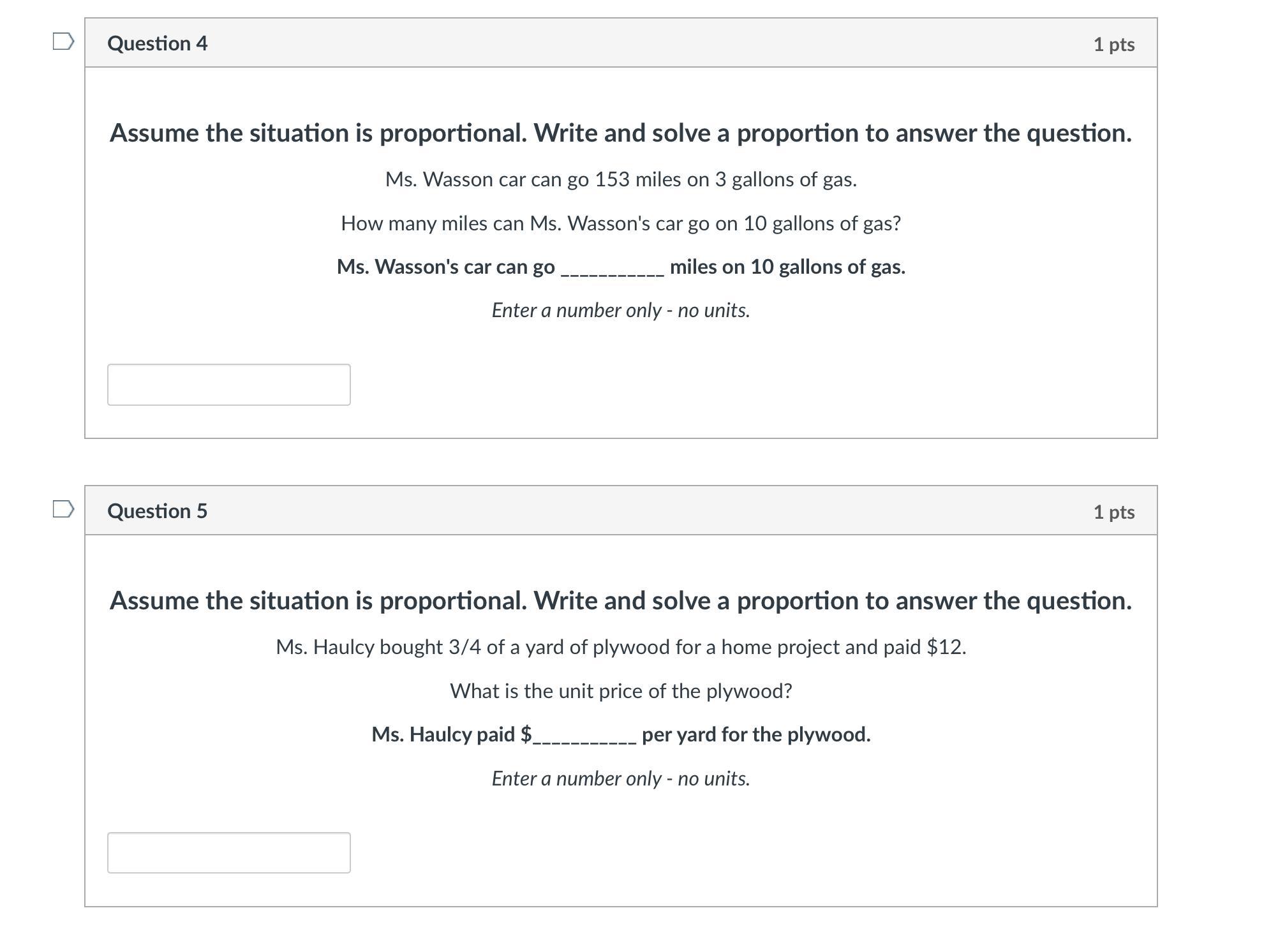Click the "1 pts" label on Question 4
Image resolution: width=1271 pixels, height=952 pixels.
point(1113,44)
